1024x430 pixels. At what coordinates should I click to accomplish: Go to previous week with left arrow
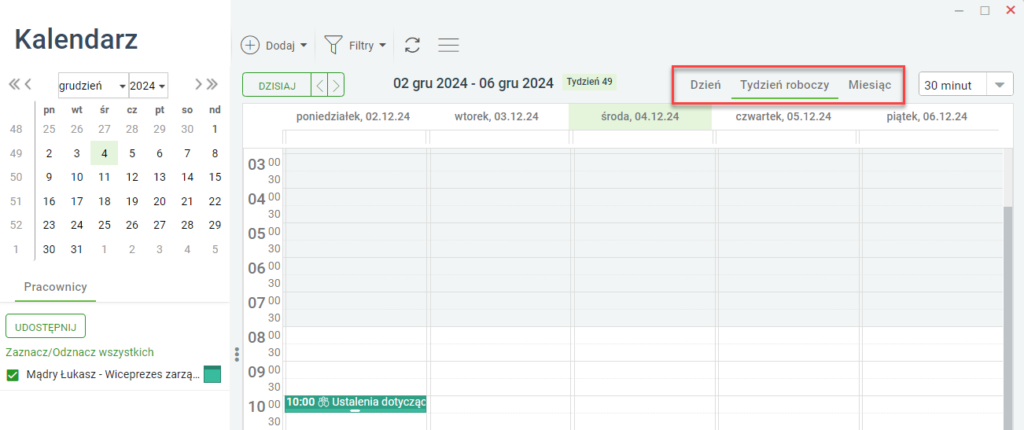click(319, 85)
